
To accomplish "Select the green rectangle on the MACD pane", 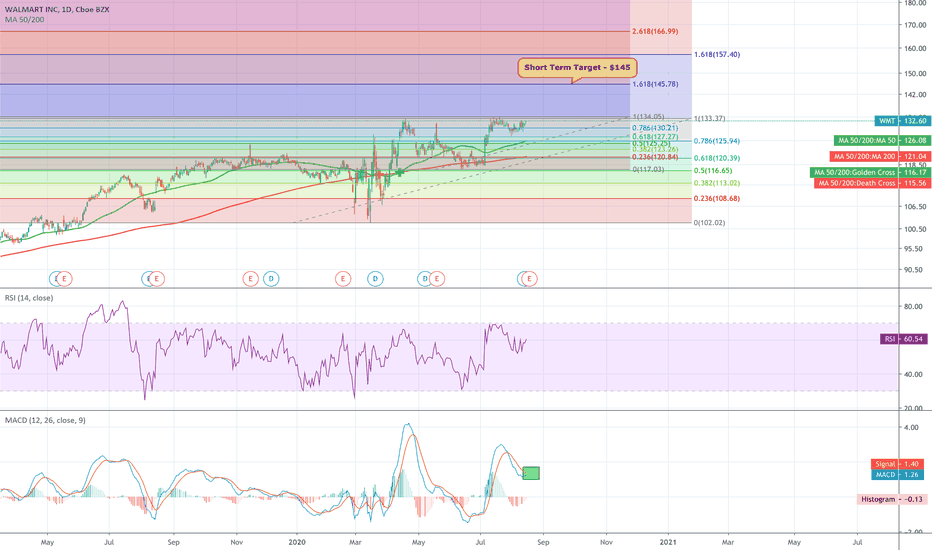I will (531, 473).
